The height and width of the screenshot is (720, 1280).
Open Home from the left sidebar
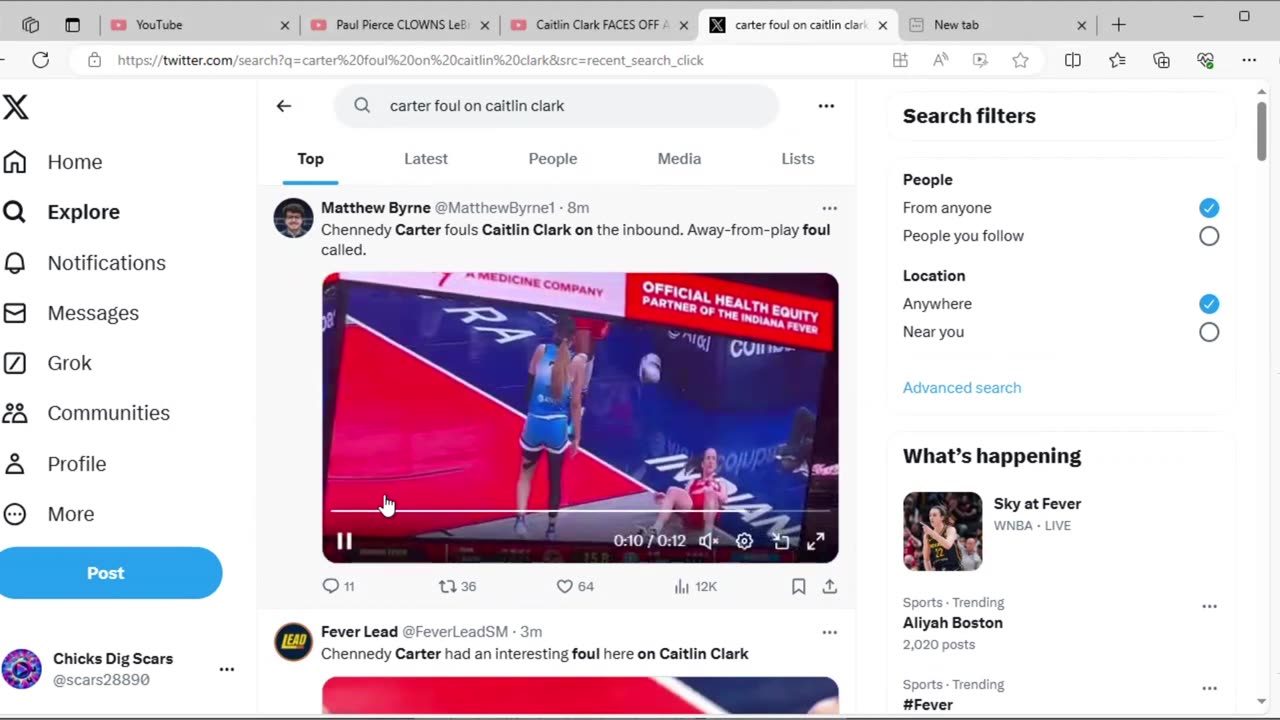52,162
